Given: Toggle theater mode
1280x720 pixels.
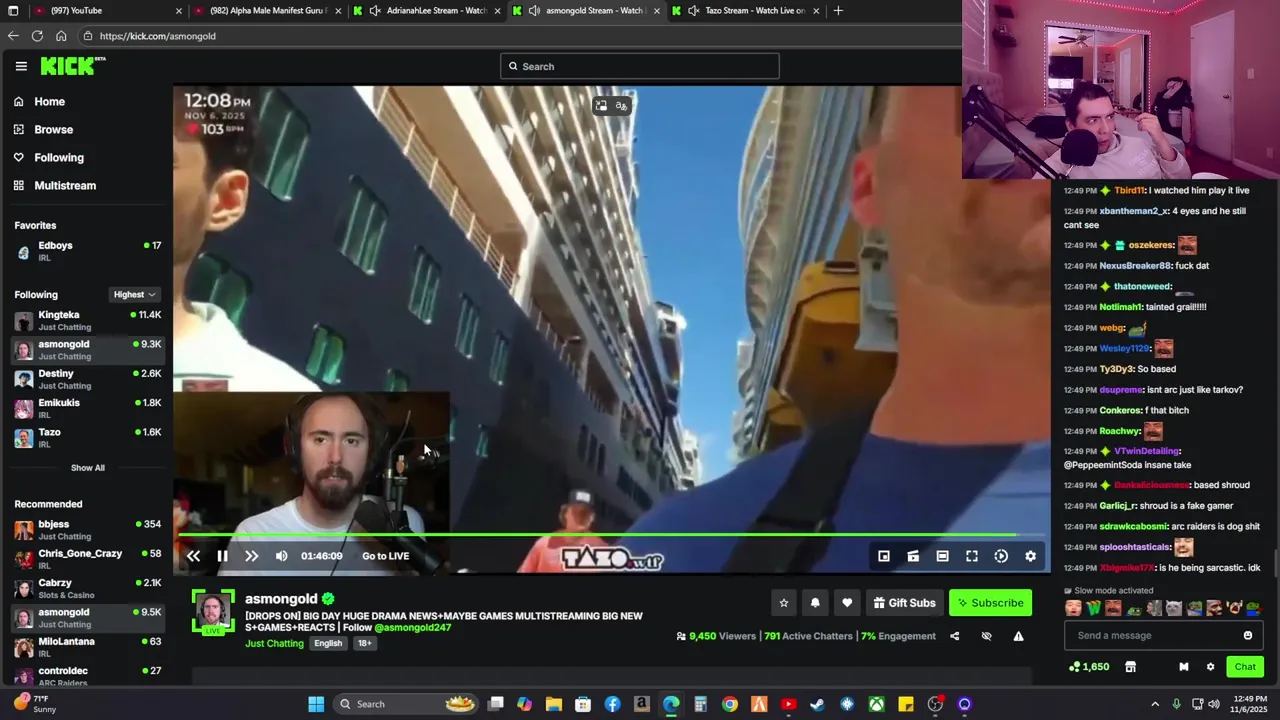Looking at the screenshot, I should click(x=942, y=556).
